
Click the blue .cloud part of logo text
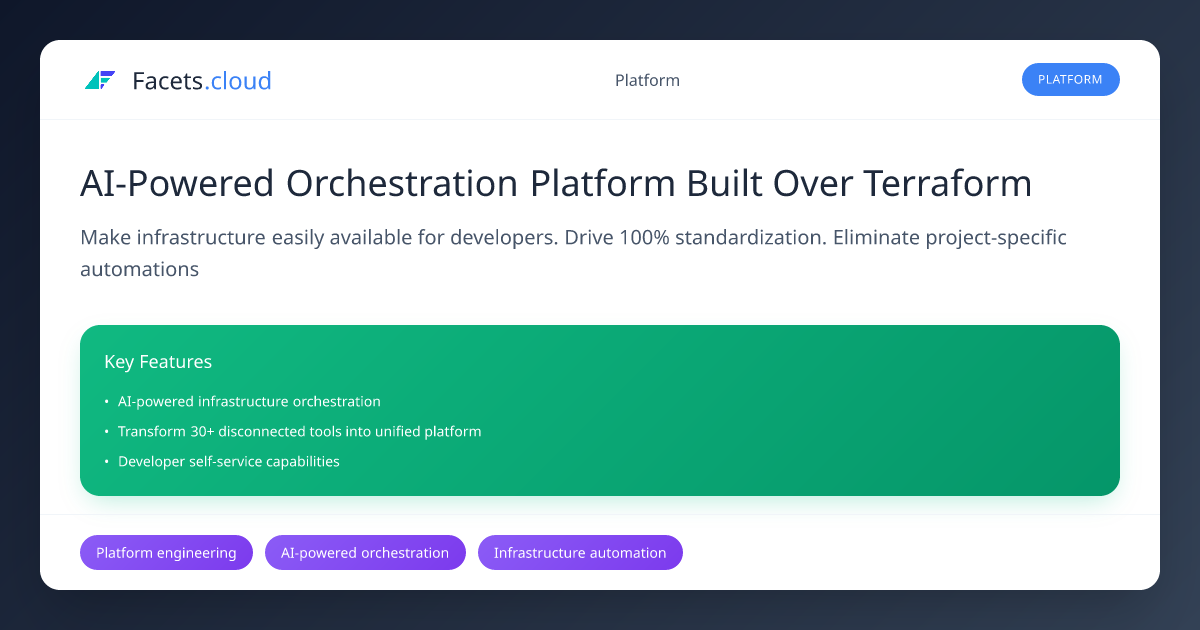coord(238,81)
